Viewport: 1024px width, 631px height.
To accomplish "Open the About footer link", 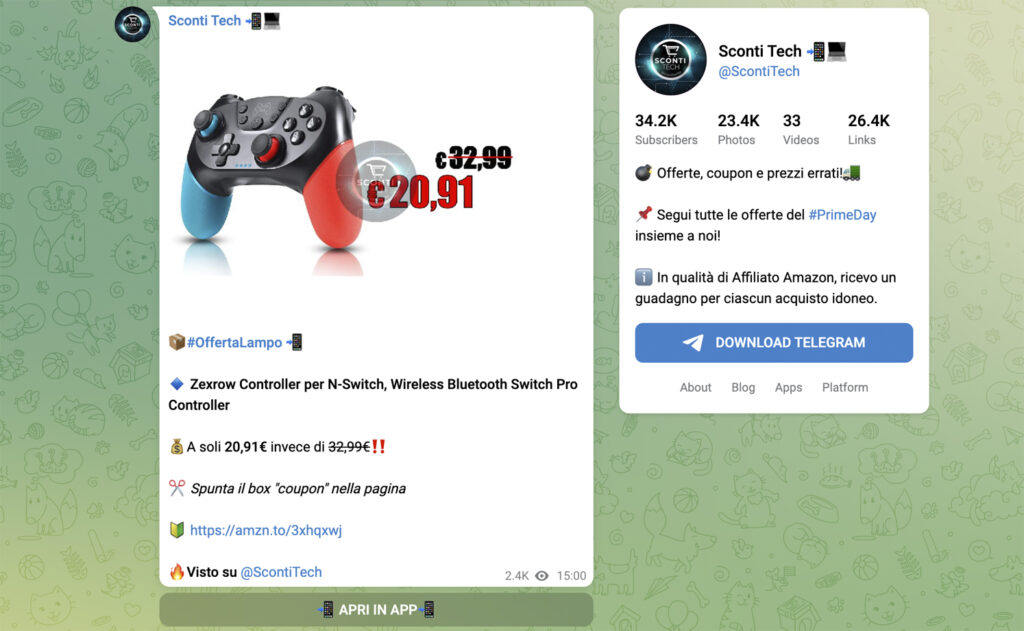I will click(x=696, y=387).
